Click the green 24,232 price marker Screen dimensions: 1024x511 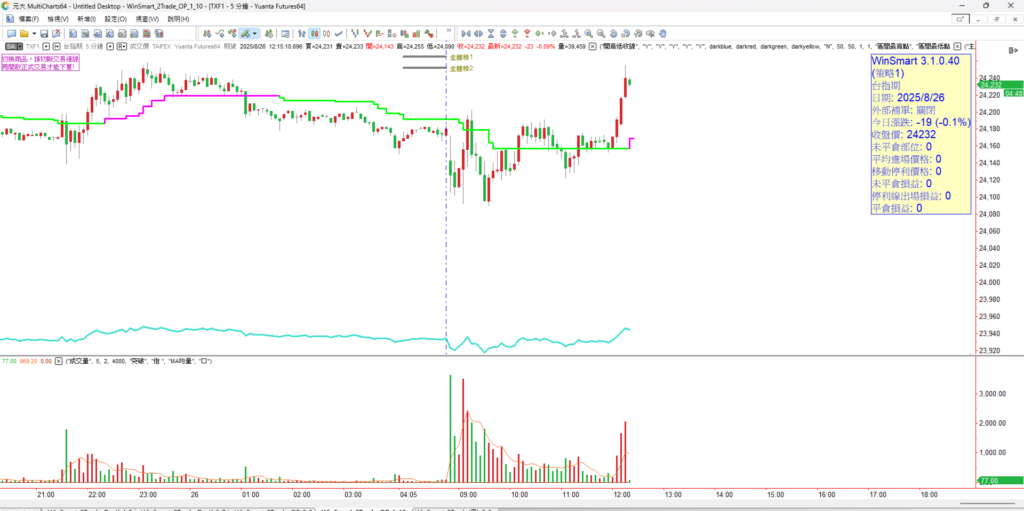[991, 85]
